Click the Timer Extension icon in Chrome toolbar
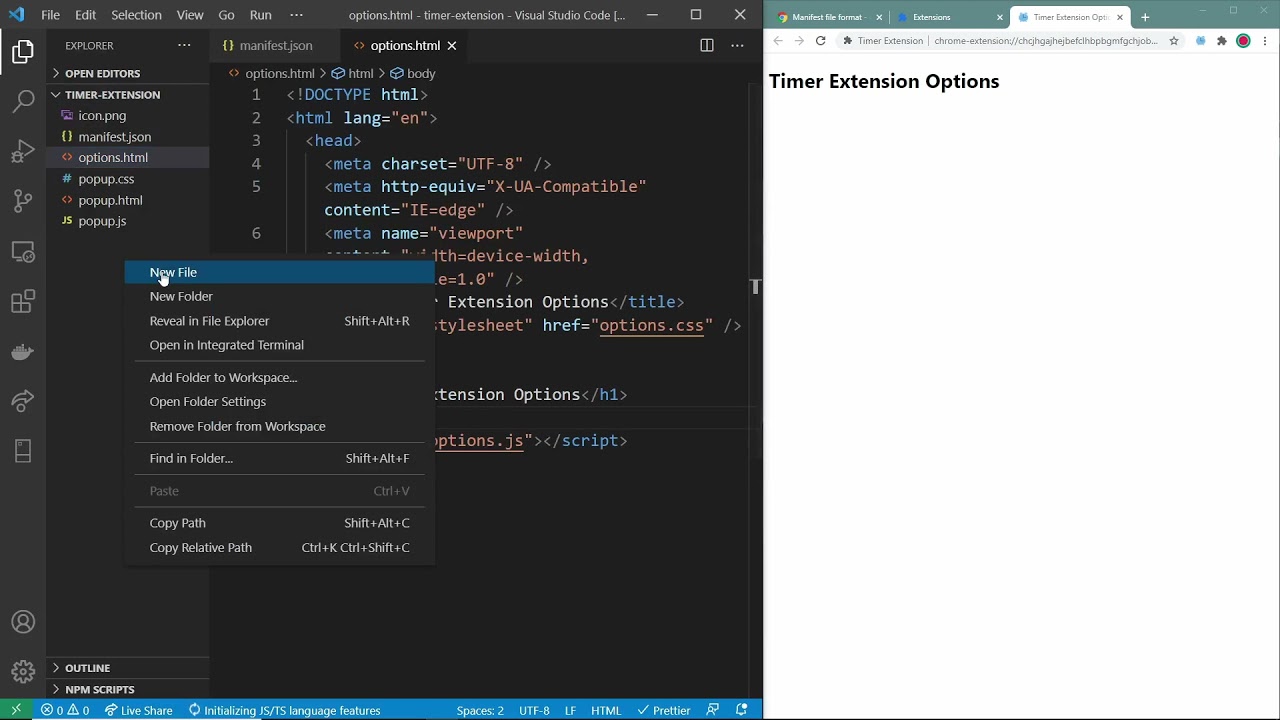 point(1201,41)
